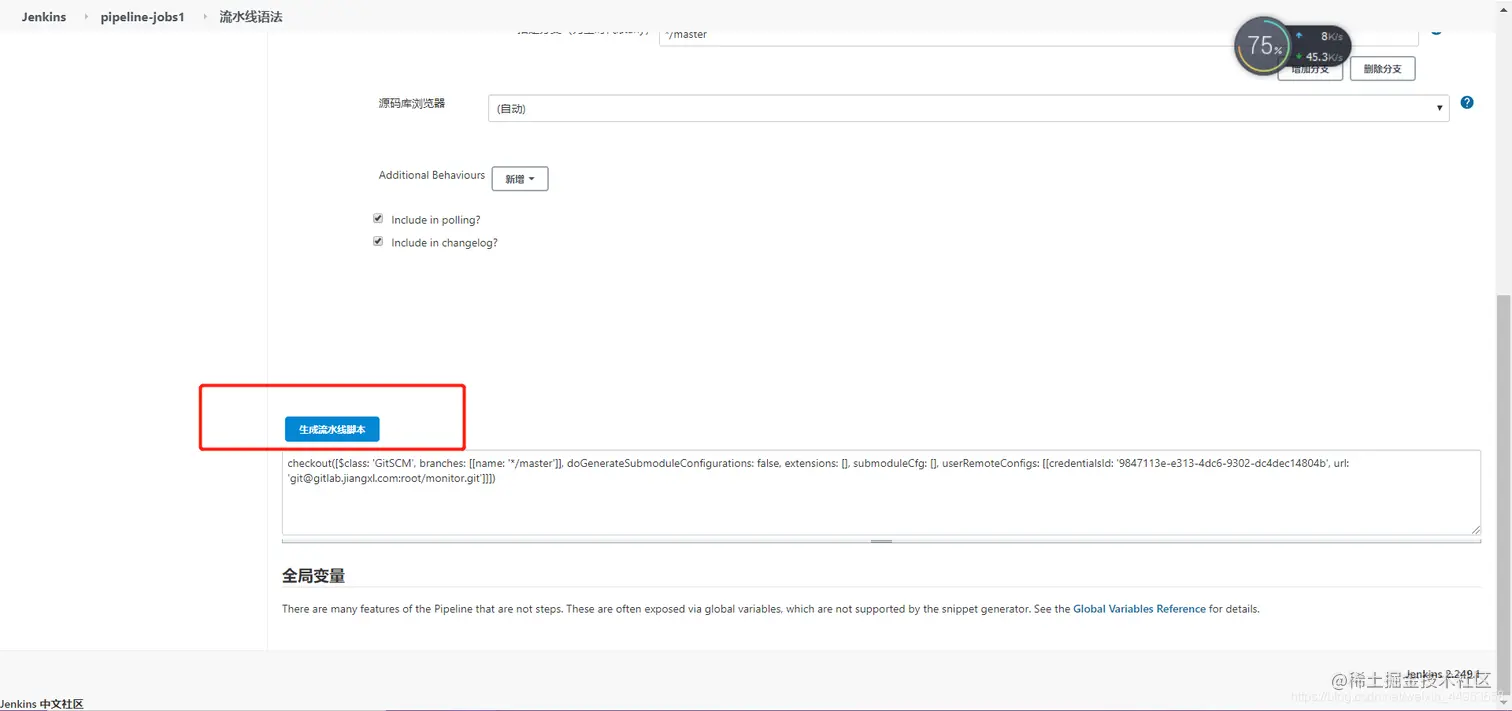Open the Jenkins 中文社区 footer link

pos(42,704)
